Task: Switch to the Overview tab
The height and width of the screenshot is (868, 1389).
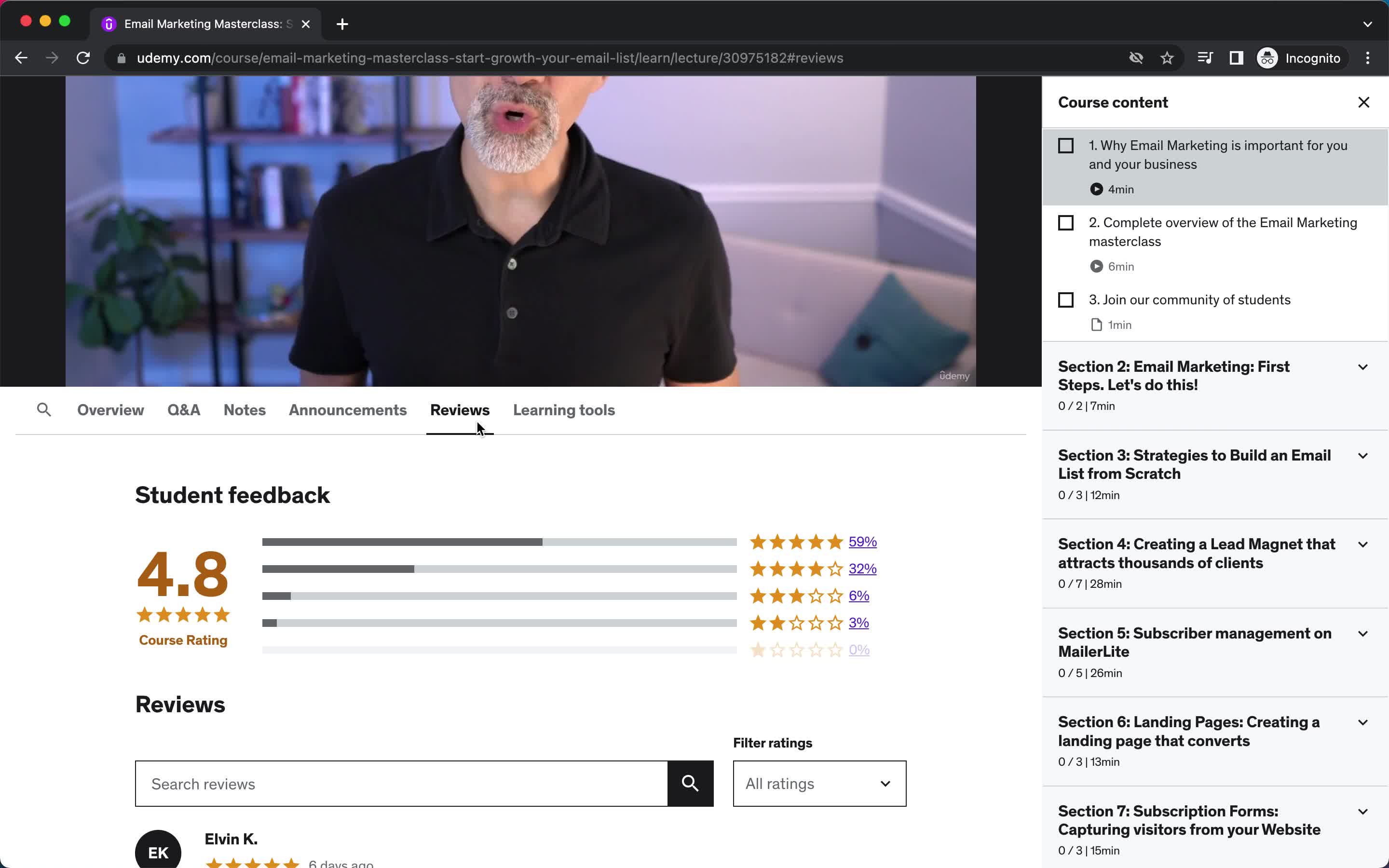Action: tap(111, 410)
